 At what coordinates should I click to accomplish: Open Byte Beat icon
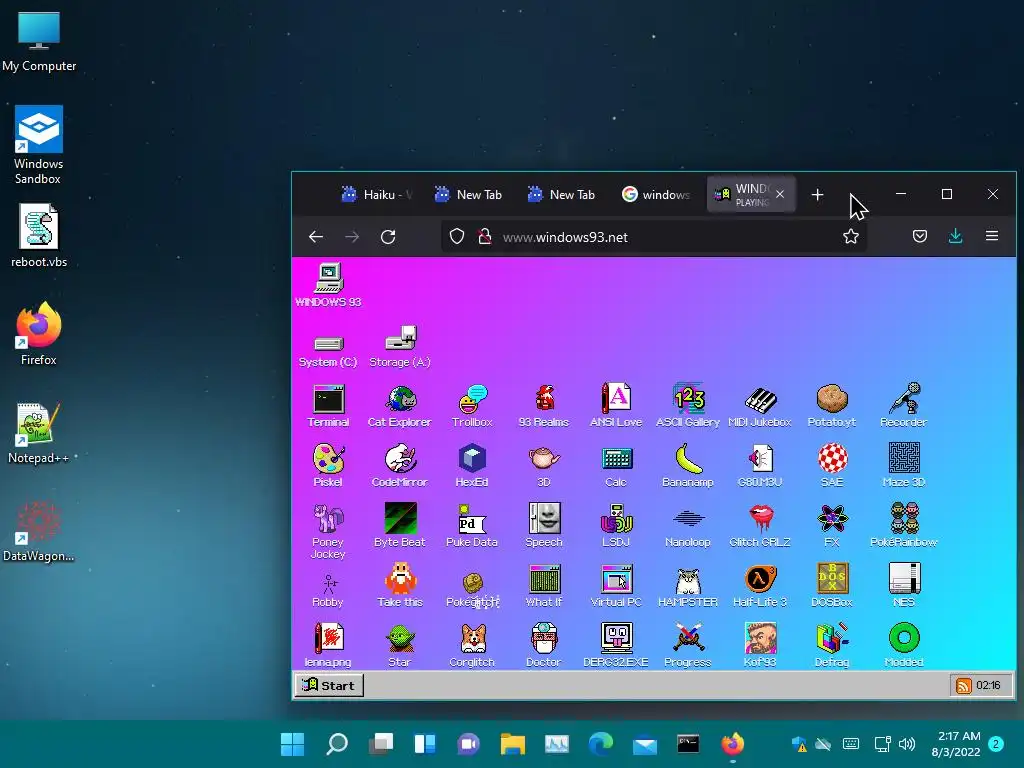coord(400,526)
